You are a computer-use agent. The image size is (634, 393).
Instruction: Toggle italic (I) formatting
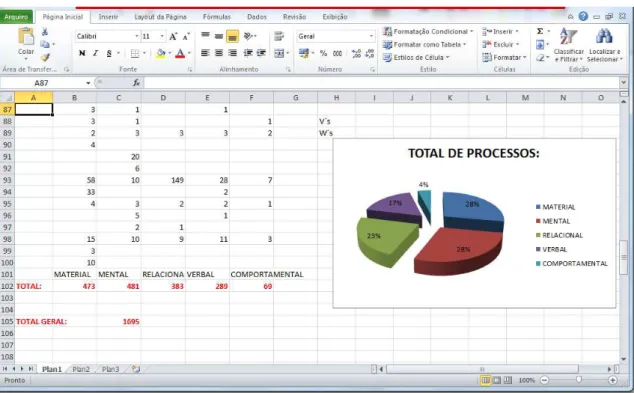[96, 53]
